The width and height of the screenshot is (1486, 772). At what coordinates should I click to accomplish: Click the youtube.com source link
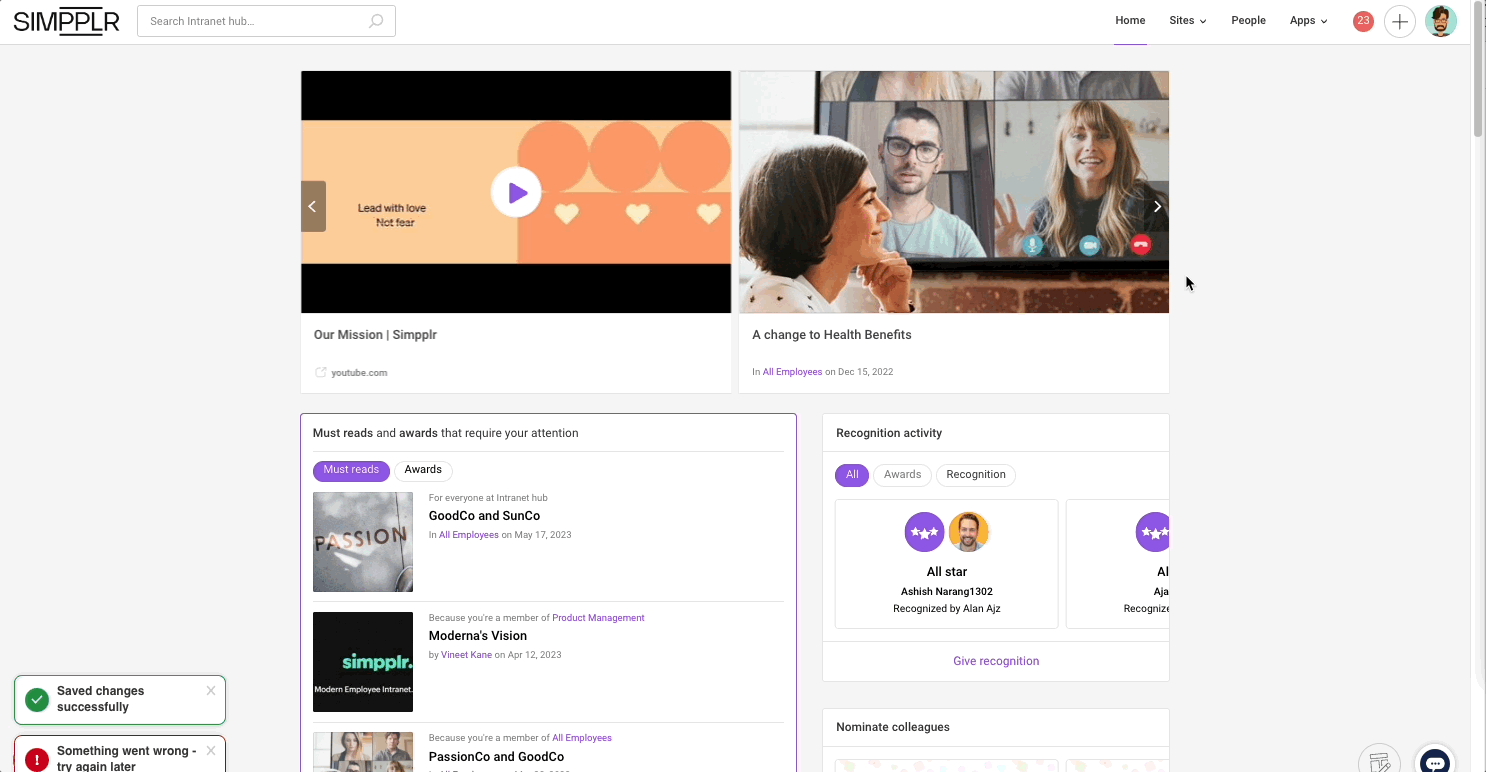(x=359, y=372)
